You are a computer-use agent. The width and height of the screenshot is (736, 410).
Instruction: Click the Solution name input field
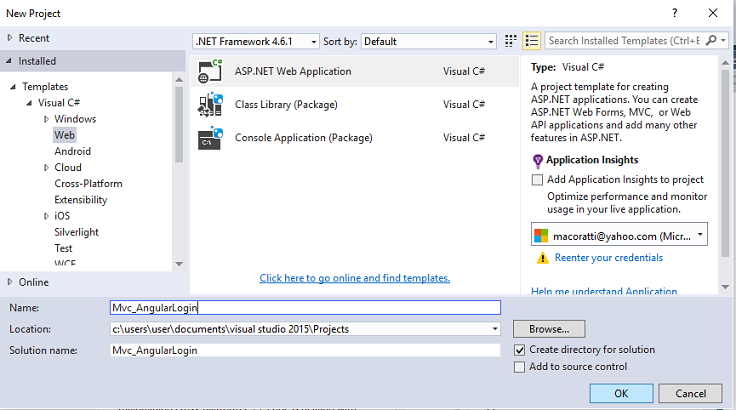click(305, 350)
